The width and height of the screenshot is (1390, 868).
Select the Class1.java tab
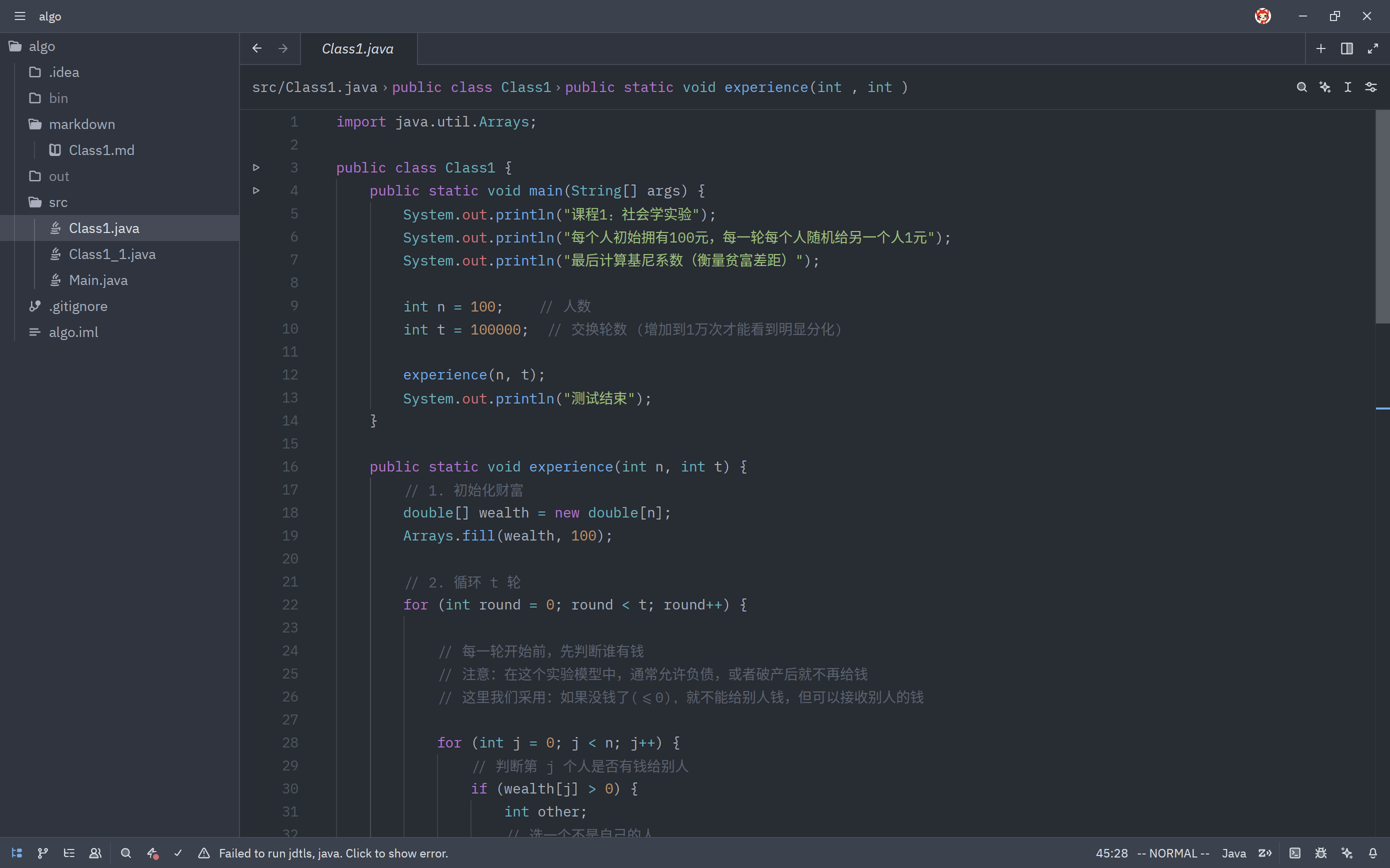point(357,49)
